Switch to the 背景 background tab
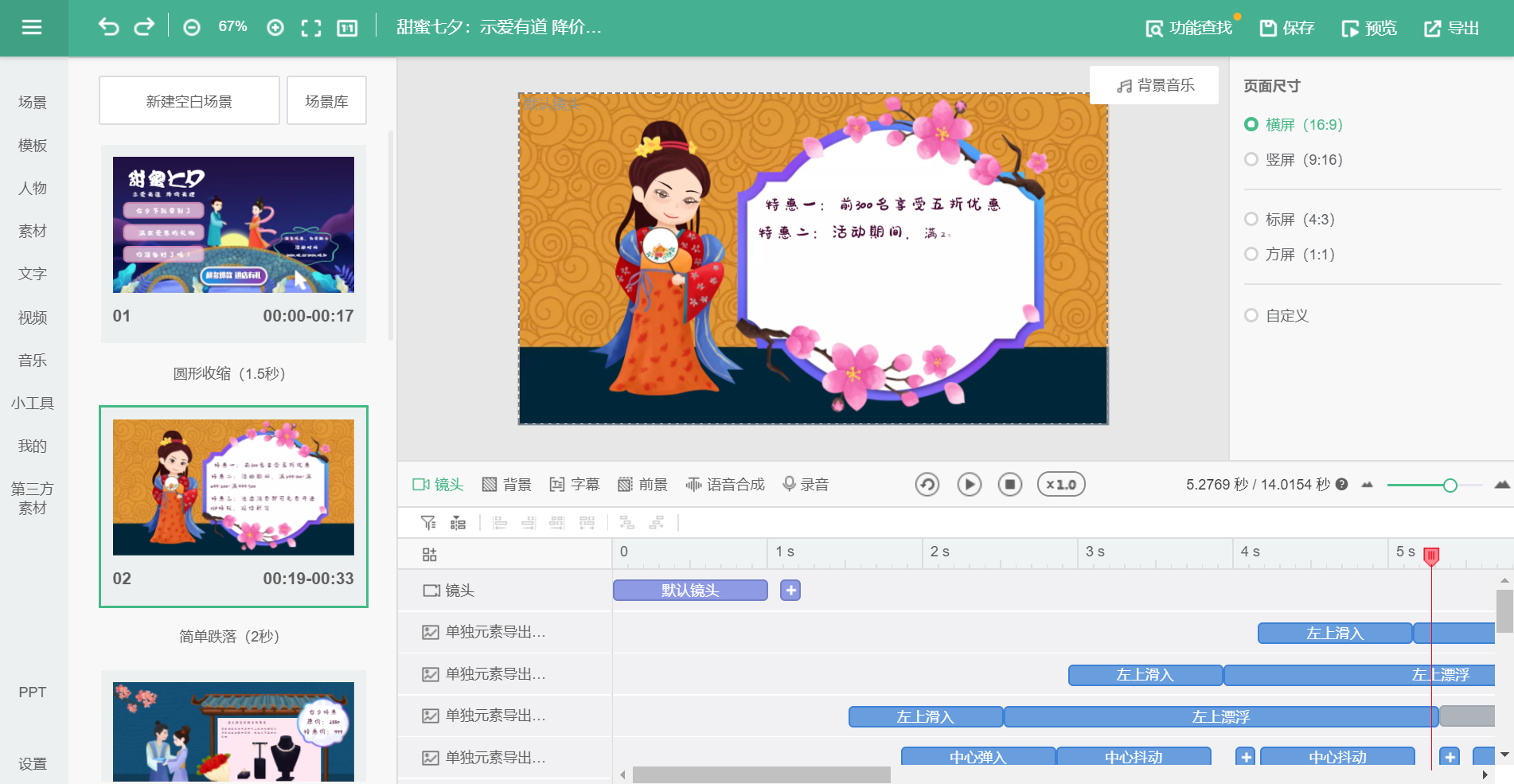The width and height of the screenshot is (1514, 784). [x=506, y=484]
